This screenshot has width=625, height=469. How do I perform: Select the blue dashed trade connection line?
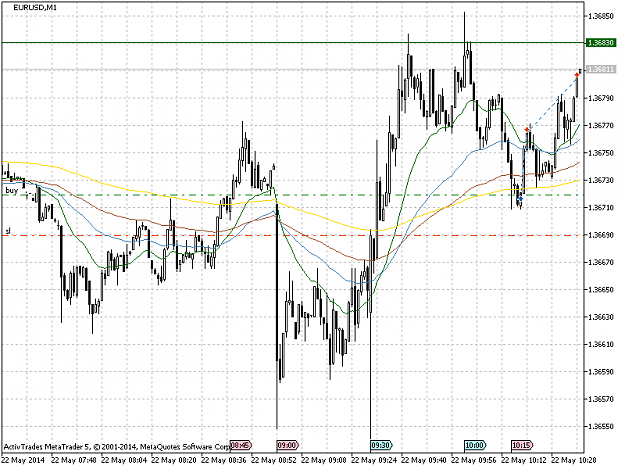point(552,102)
